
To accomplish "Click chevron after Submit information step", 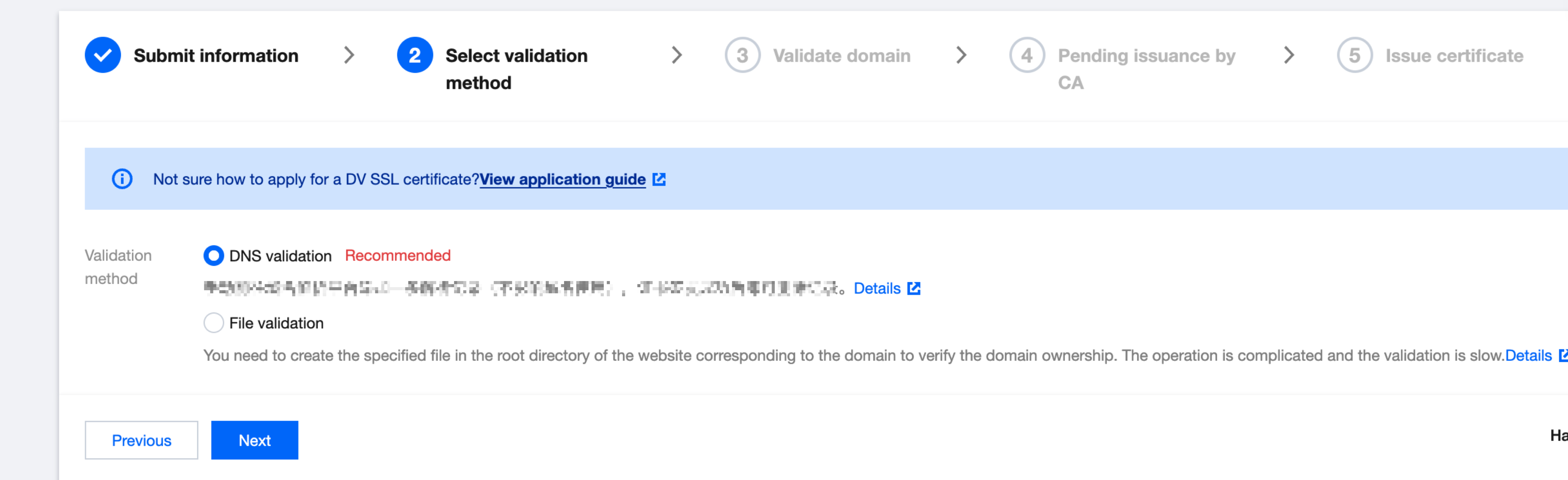I will tap(349, 55).
